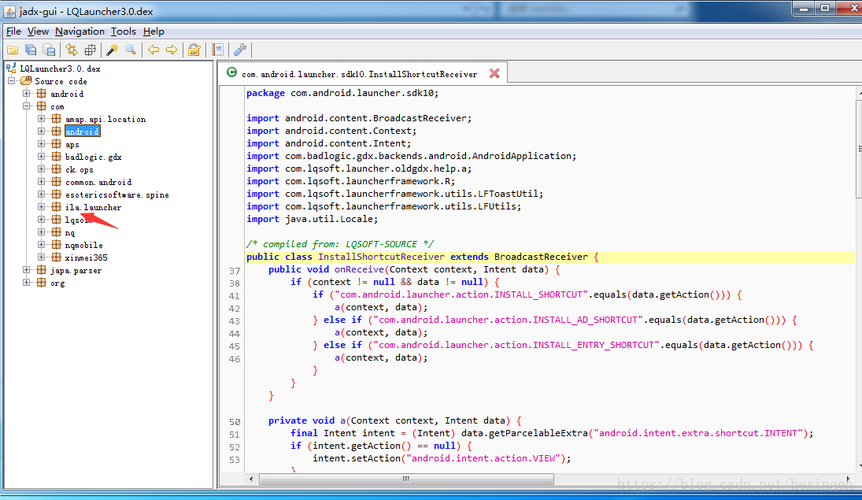Click the "package com.android.launcher.sdk10;" line

click(x=342, y=93)
